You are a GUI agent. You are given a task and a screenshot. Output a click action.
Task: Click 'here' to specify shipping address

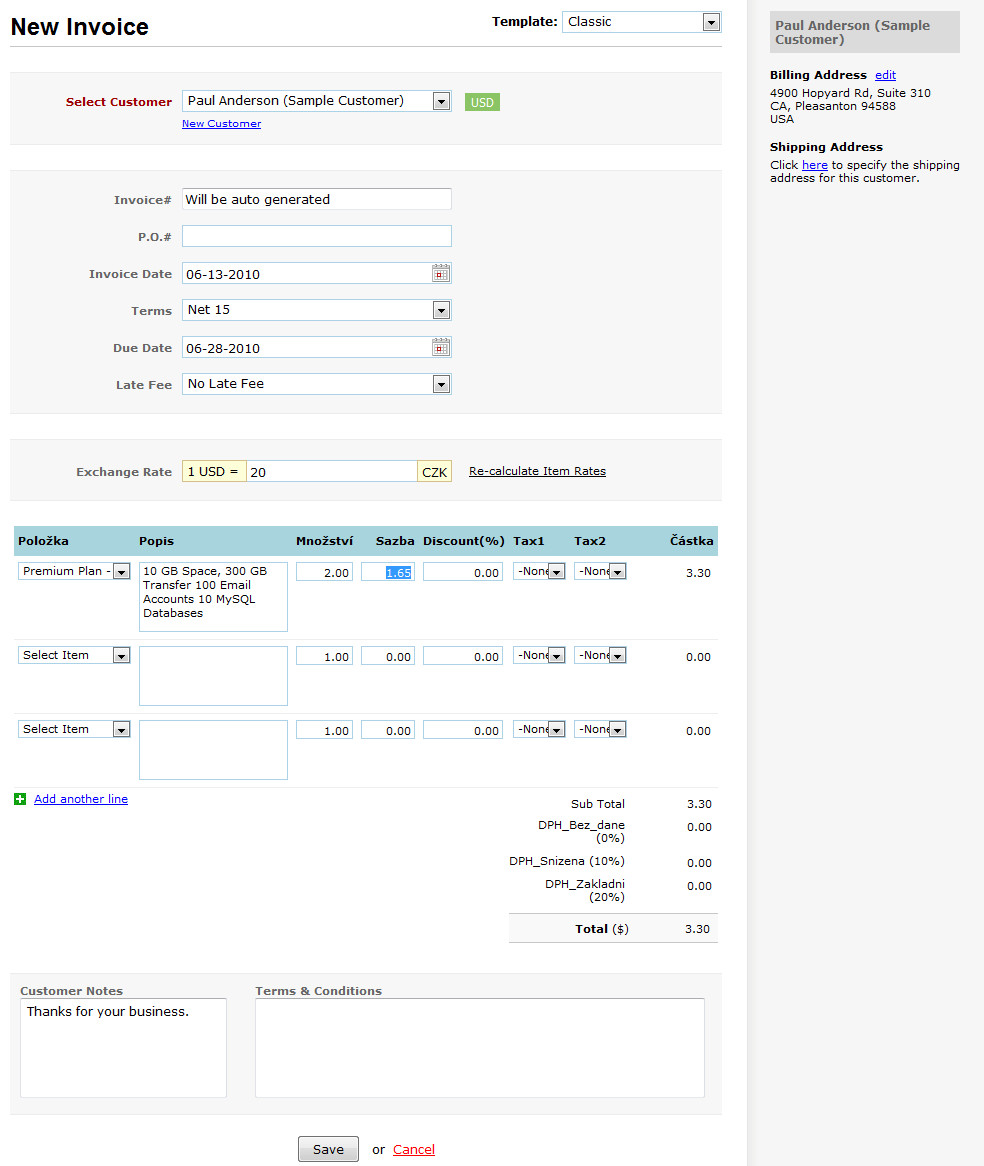[814, 165]
